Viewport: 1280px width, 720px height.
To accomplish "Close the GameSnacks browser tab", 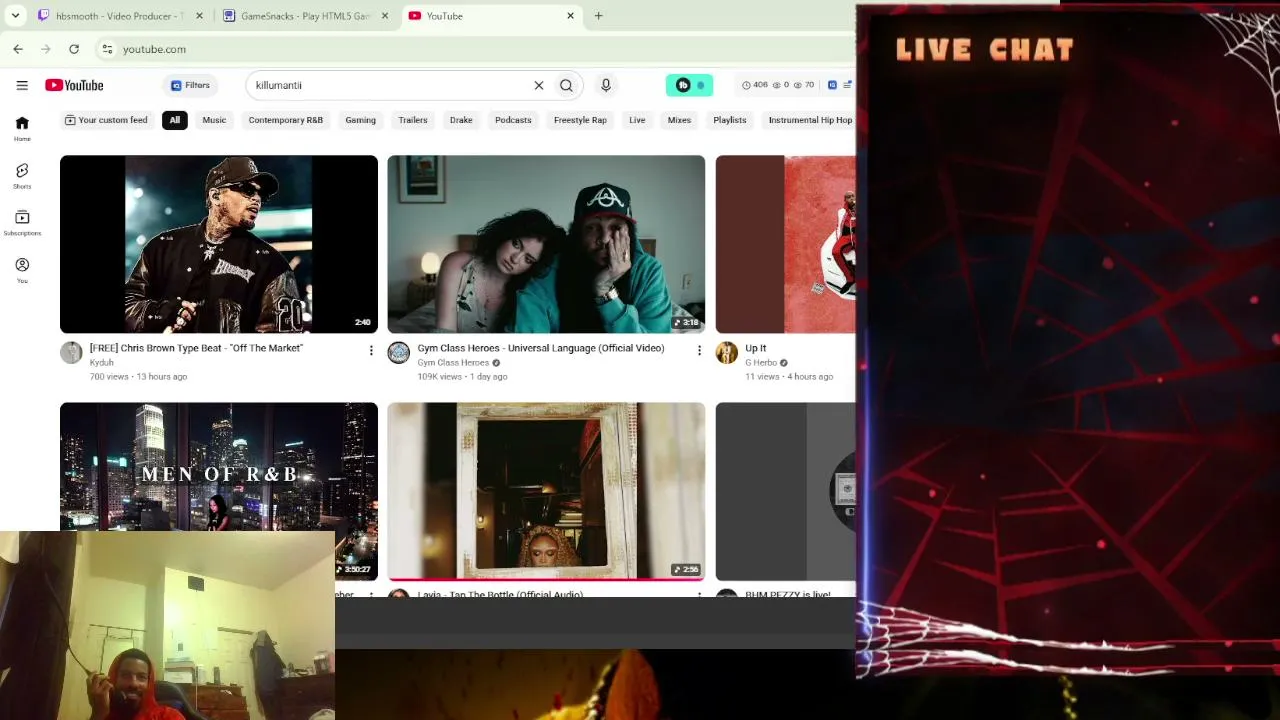I will point(385,16).
